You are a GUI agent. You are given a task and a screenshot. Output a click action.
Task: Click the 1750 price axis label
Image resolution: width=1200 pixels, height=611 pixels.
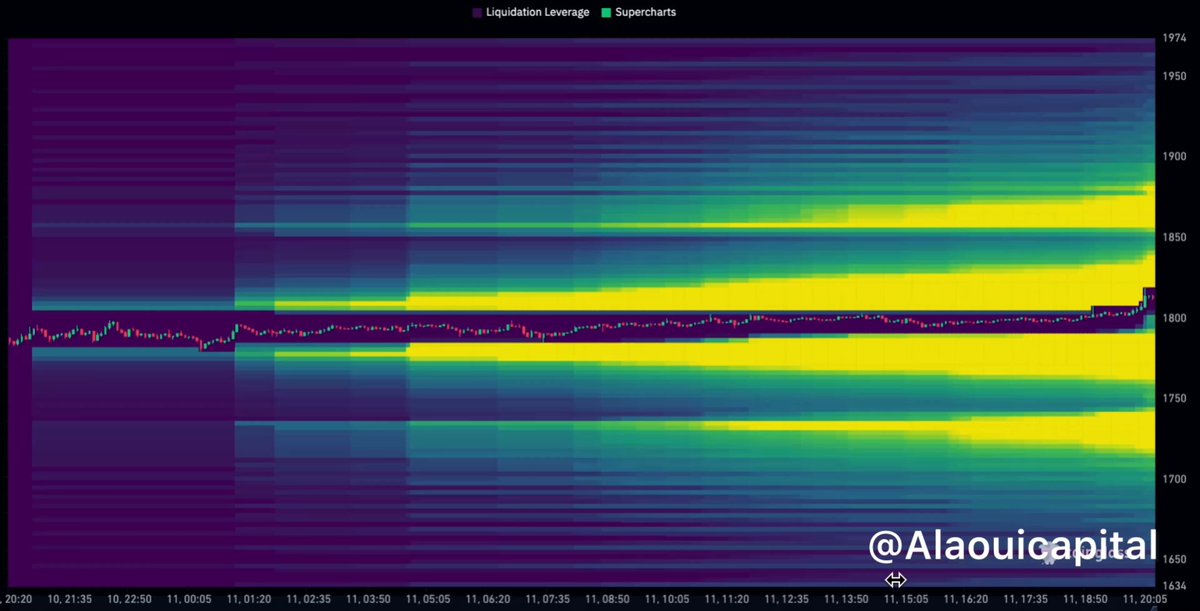(x=1174, y=398)
